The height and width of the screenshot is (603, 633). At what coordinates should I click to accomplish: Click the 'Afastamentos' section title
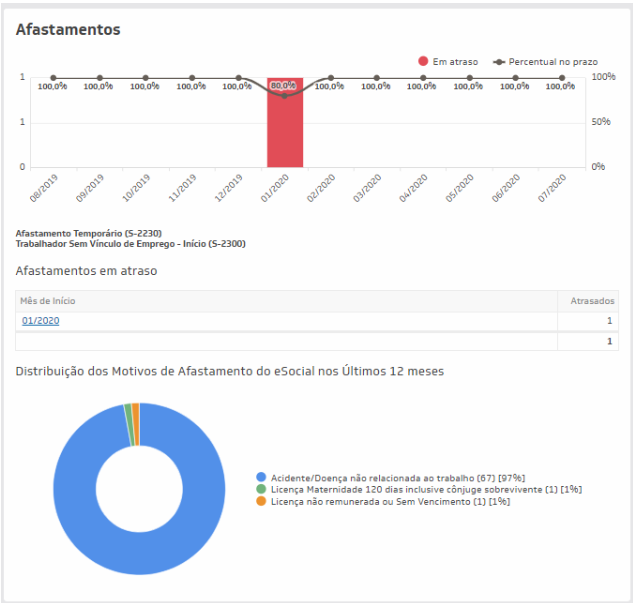[68, 30]
